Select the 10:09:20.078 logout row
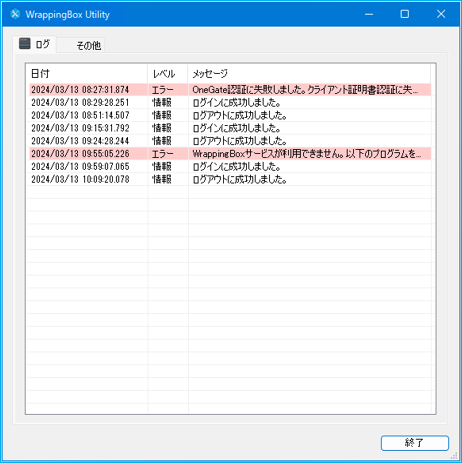462x463 pixels. (x=230, y=179)
